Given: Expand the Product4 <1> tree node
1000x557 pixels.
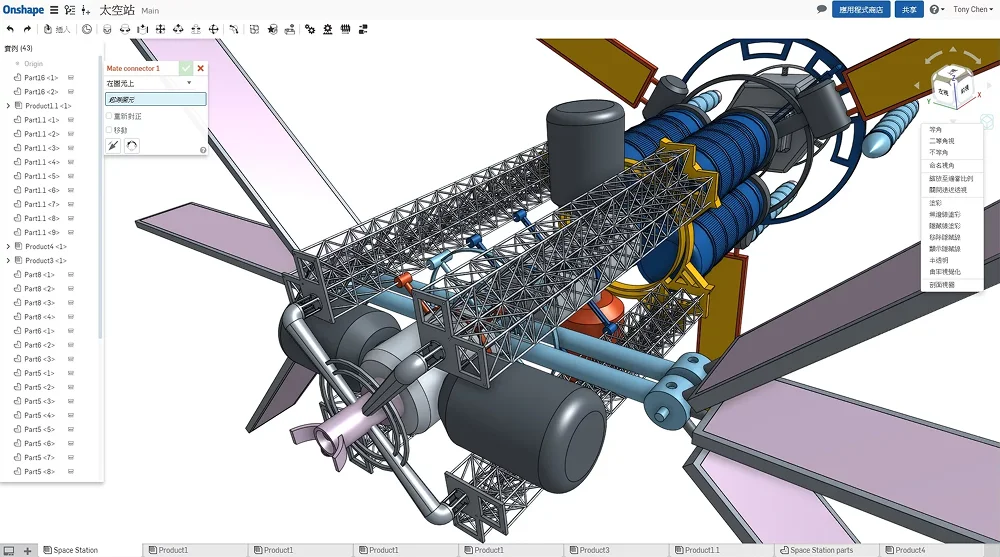Looking at the screenshot, I should (8, 247).
